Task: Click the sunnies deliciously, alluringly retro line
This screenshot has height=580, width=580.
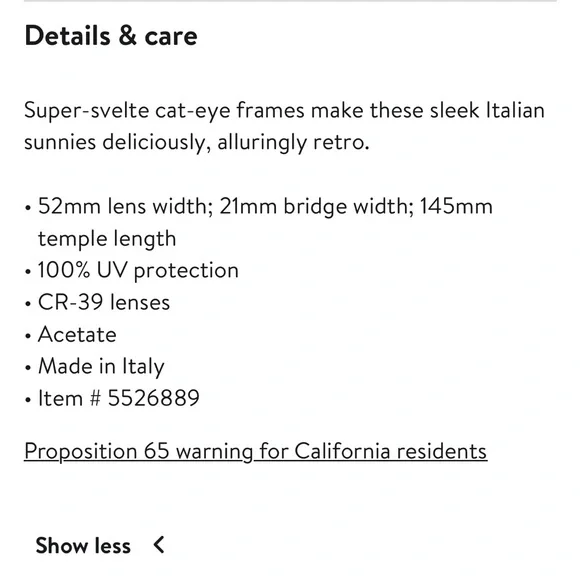Action: 196,142
